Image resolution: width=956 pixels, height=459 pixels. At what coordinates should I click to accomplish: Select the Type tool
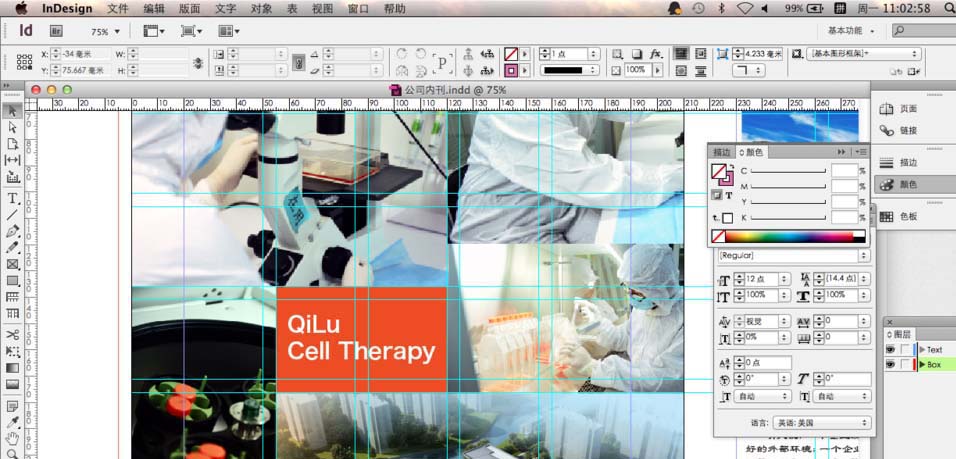click(x=12, y=198)
